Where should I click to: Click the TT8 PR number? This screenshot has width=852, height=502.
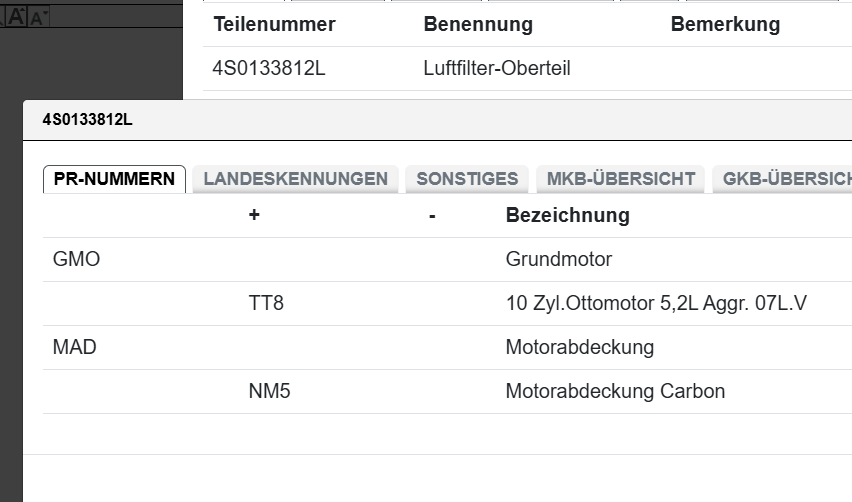pyautogui.click(x=266, y=304)
